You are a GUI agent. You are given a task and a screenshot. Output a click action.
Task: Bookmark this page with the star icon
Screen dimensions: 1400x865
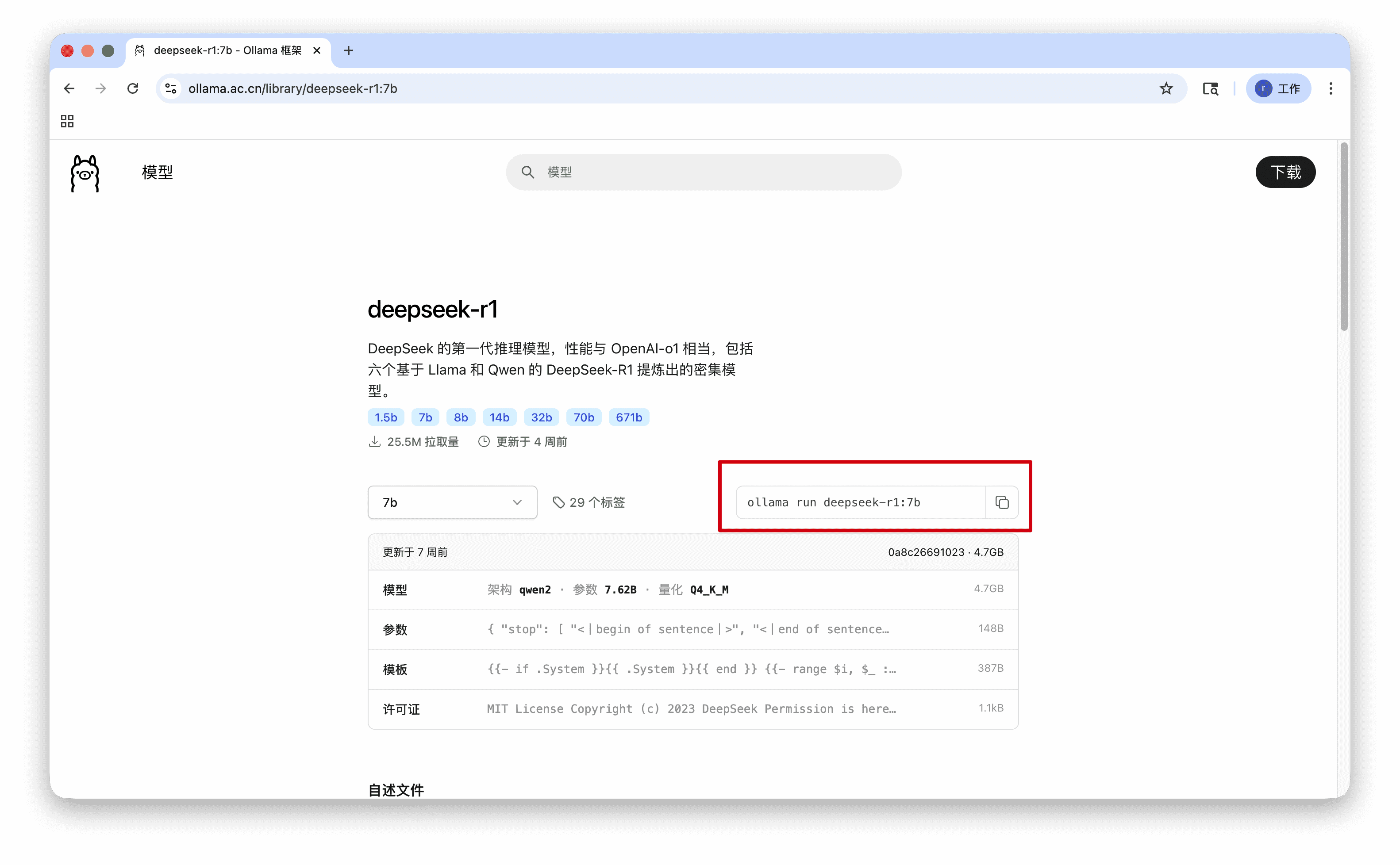pyautogui.click(x=1166, y=89)
